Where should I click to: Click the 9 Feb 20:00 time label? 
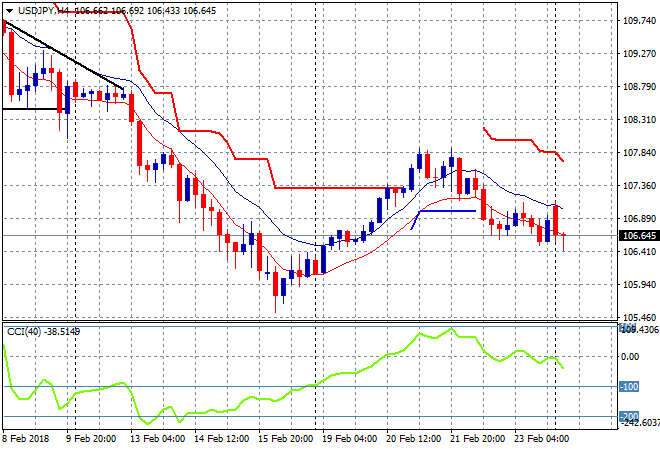pyautogui.click(x=90, y=439)
